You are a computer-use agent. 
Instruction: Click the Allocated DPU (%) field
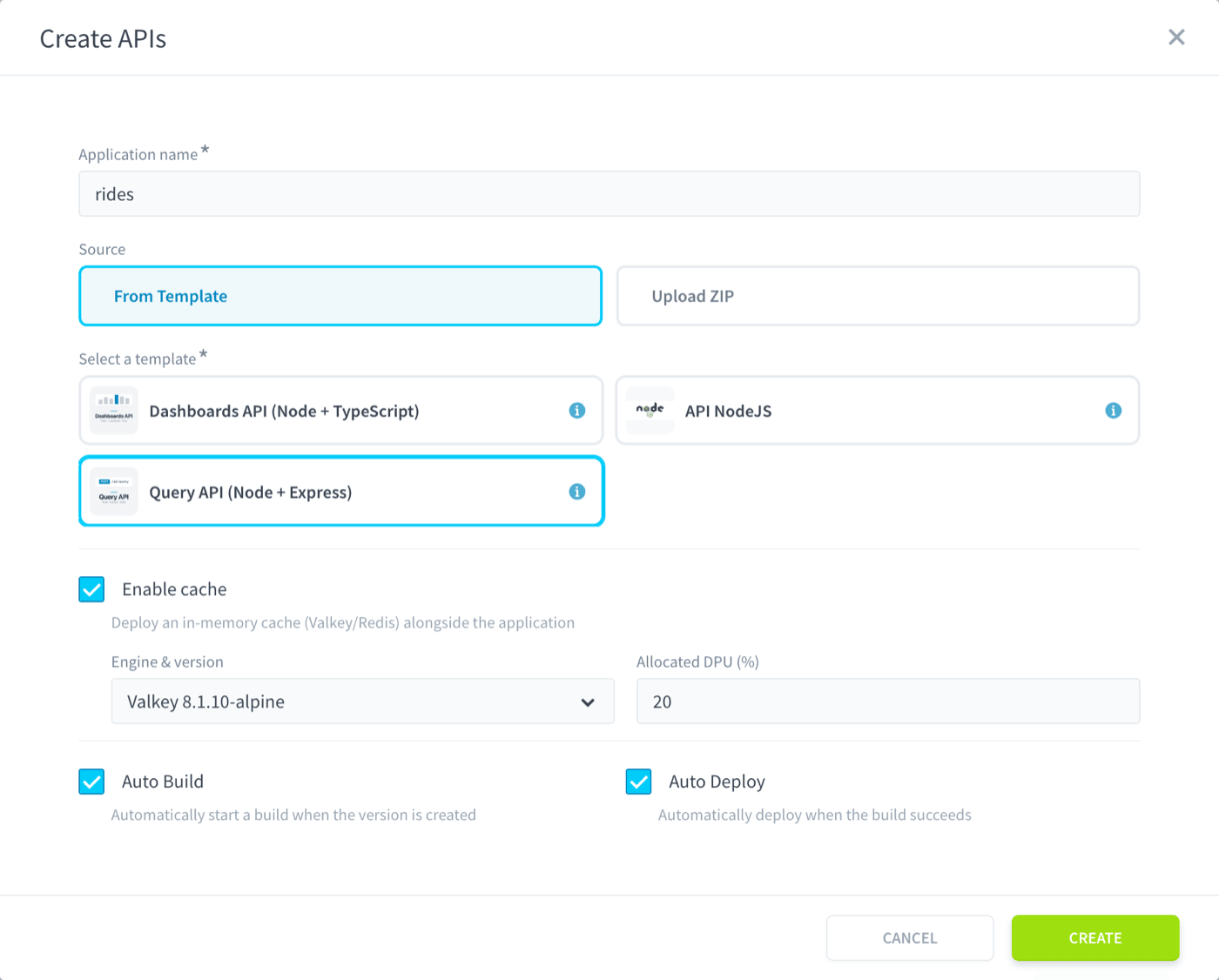[888, 701]
